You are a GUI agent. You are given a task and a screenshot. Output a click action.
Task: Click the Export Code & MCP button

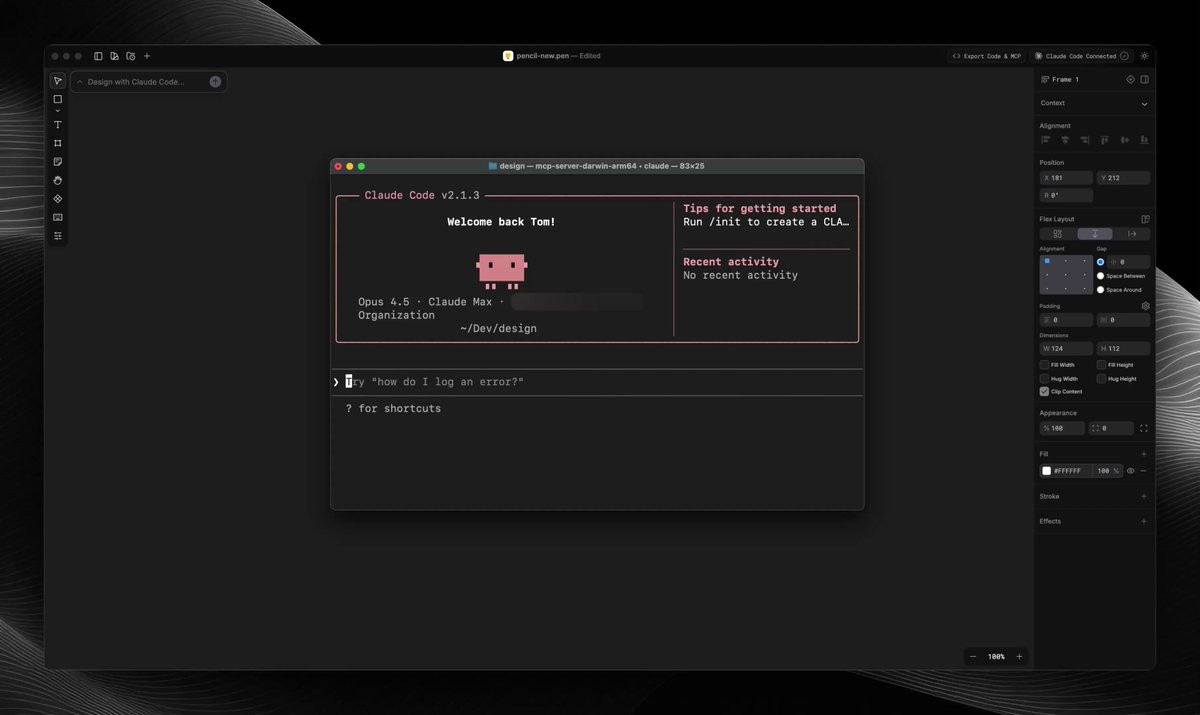986,56
